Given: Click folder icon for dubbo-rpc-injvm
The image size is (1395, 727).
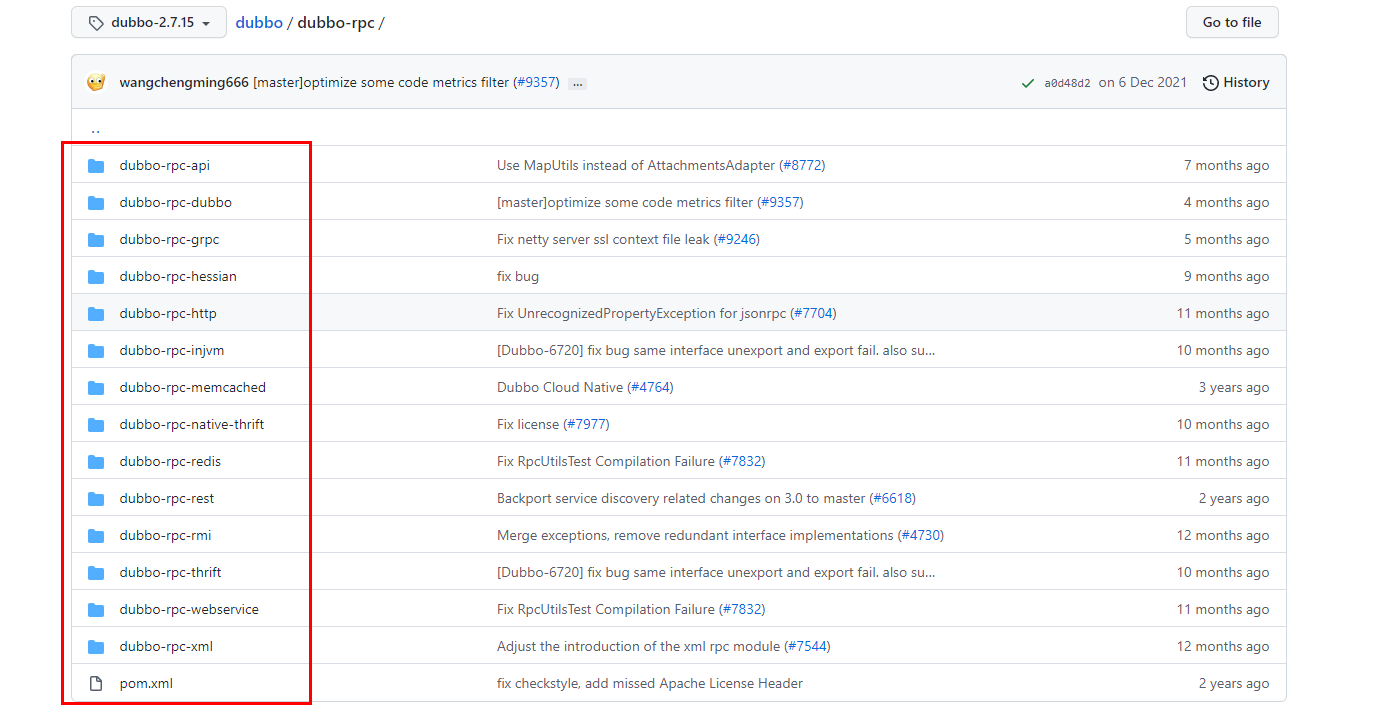Looking at the screenshot, I should (x=96, y=351).
